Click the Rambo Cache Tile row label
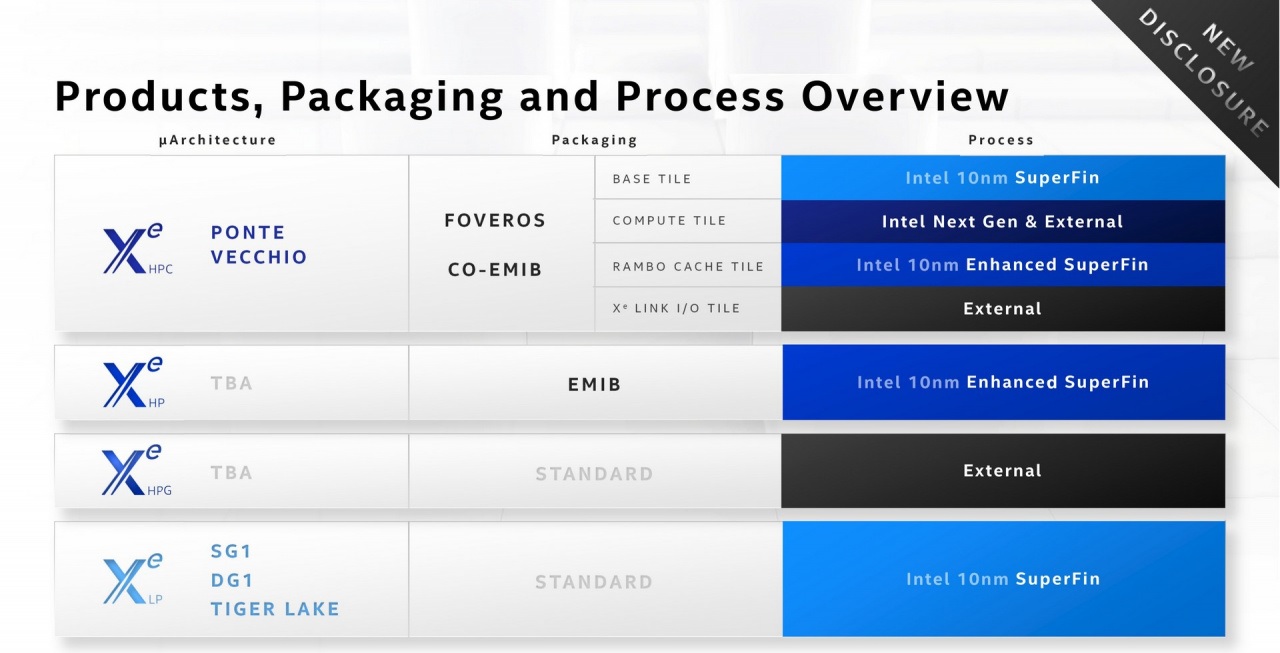The image size is (1280, 653). point(688,266)
